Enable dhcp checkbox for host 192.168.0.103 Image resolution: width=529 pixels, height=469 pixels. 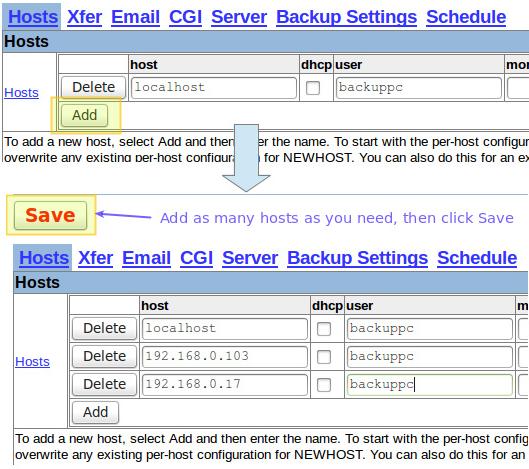324,357
